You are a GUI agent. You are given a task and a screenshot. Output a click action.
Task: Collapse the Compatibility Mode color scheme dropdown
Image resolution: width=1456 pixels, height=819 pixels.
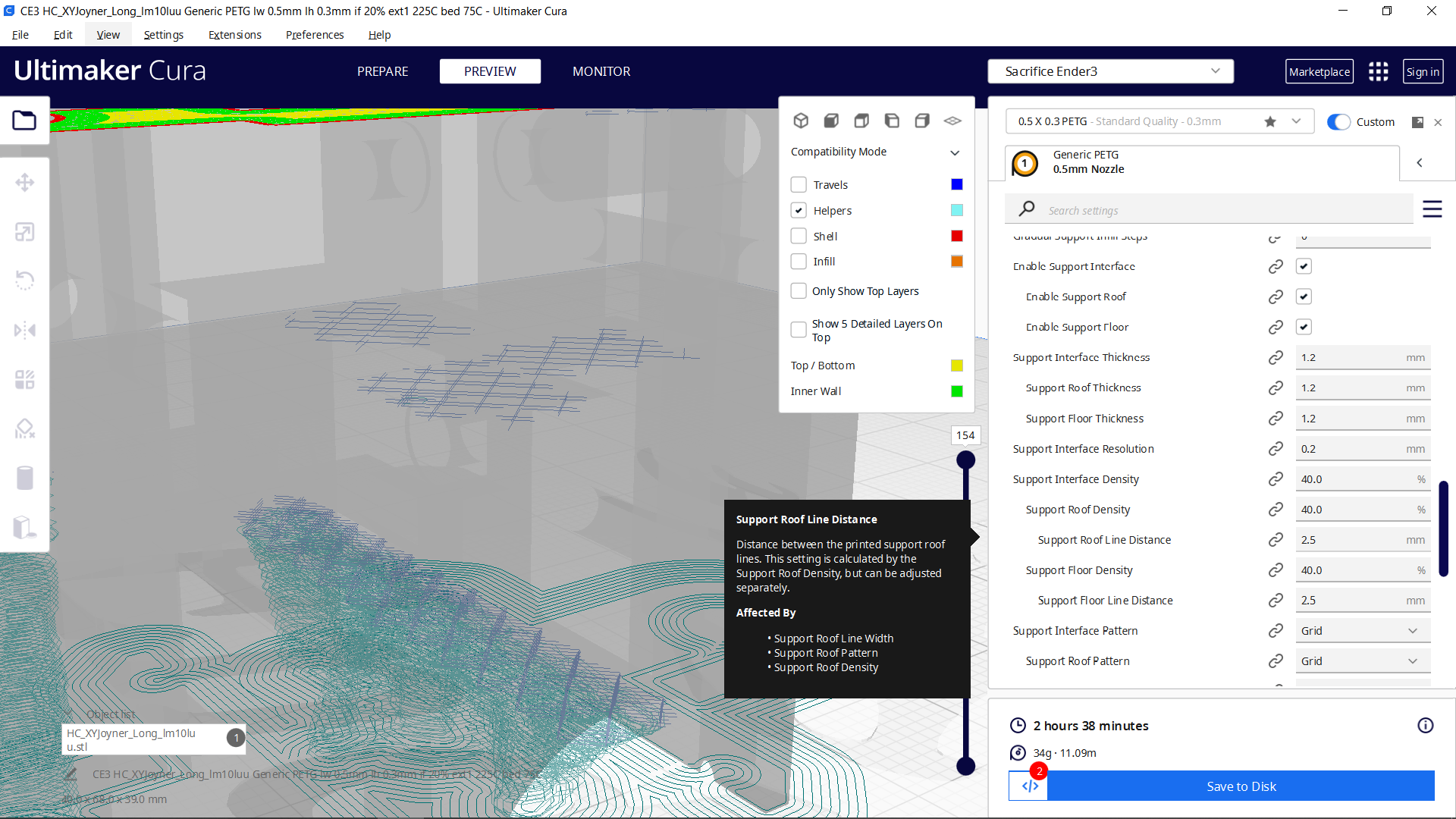(955, 152)
